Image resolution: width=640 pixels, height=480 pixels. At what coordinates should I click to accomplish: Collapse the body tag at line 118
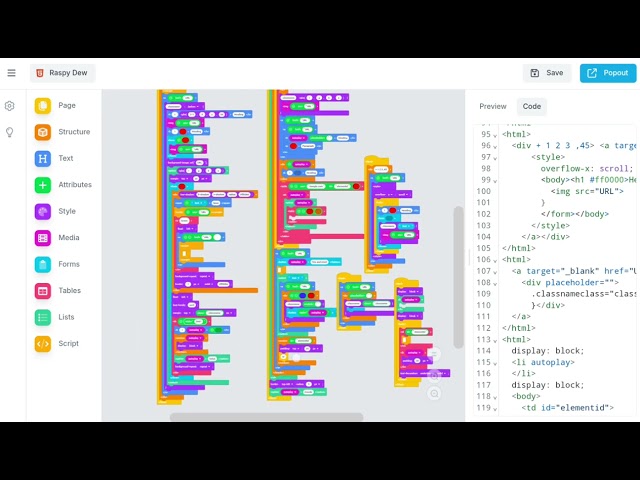click(495, 397)
